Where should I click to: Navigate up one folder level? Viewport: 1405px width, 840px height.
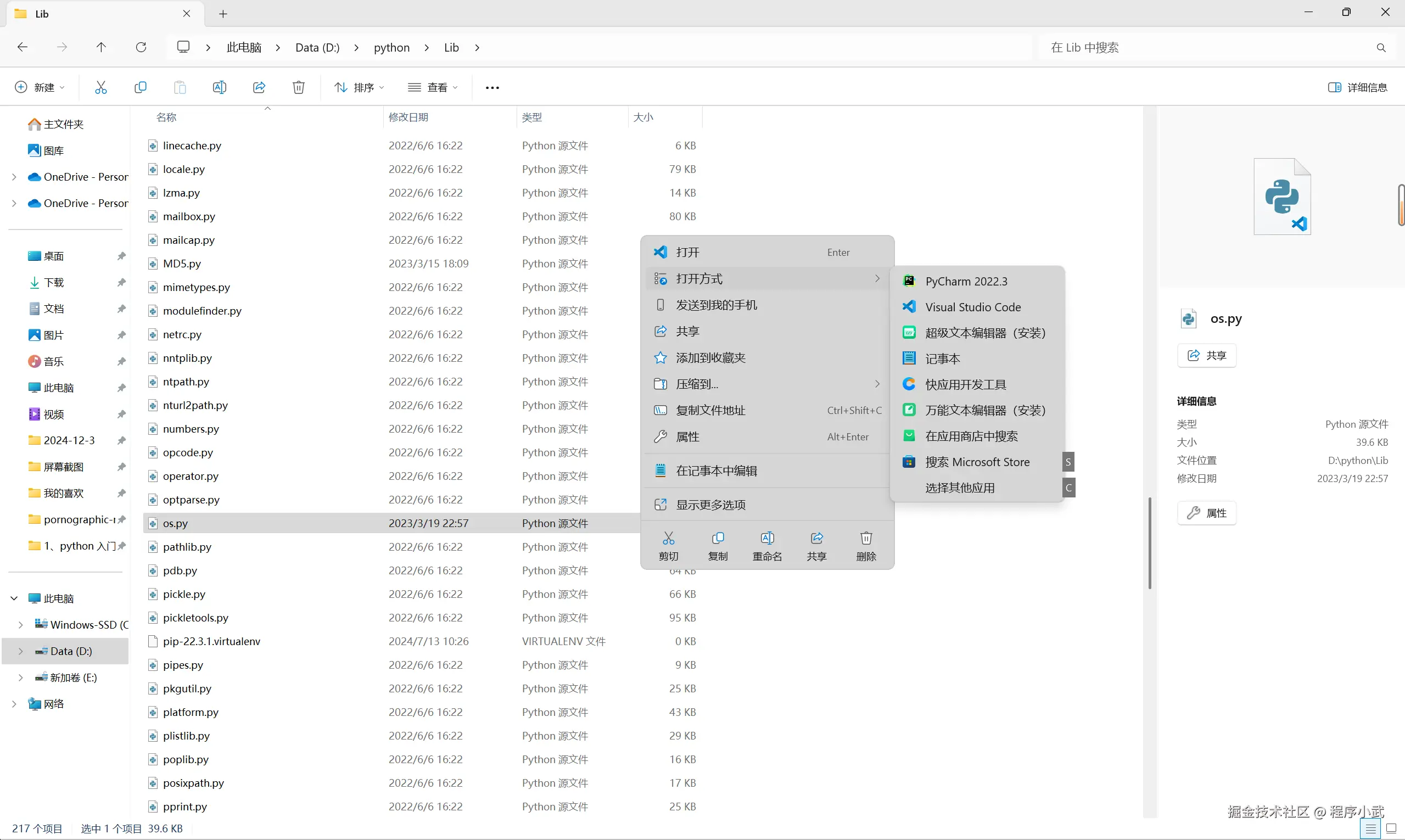[x=102, y=47]
